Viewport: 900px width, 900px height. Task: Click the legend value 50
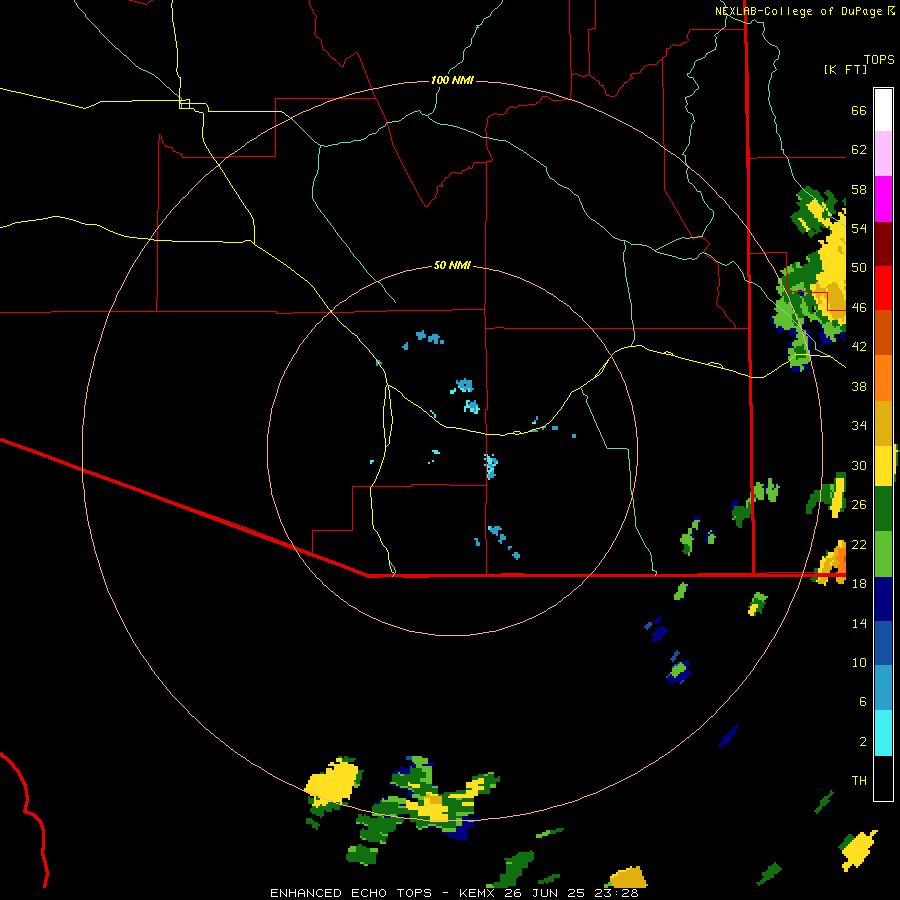[859, 268]
